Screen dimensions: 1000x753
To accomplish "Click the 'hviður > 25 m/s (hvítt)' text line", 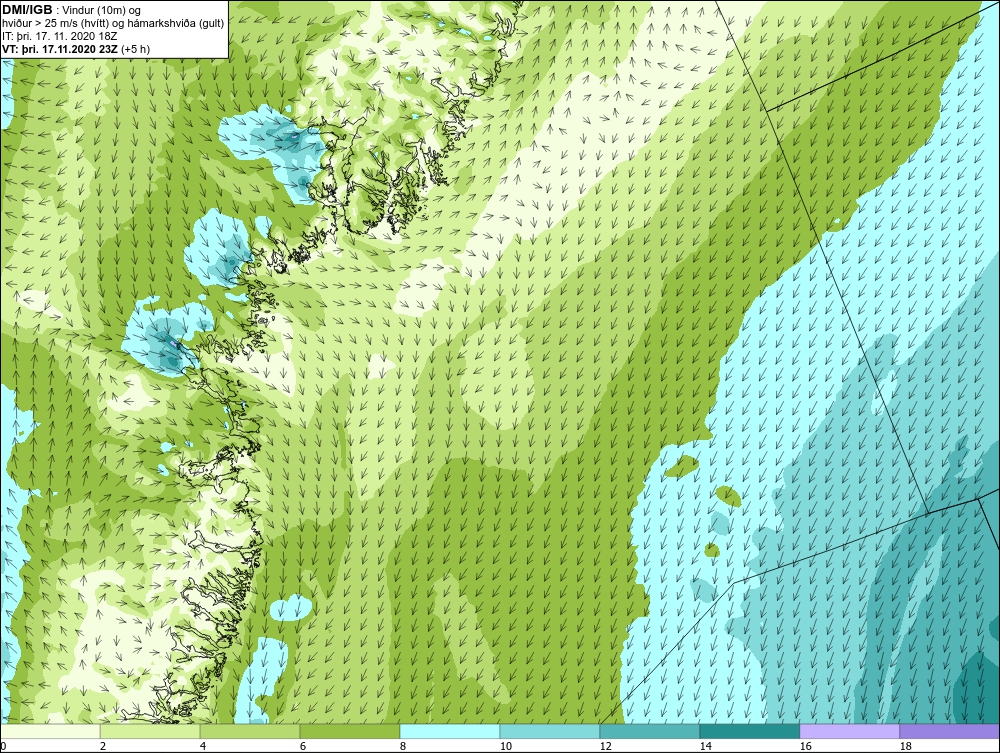I will tap(114, 23).
